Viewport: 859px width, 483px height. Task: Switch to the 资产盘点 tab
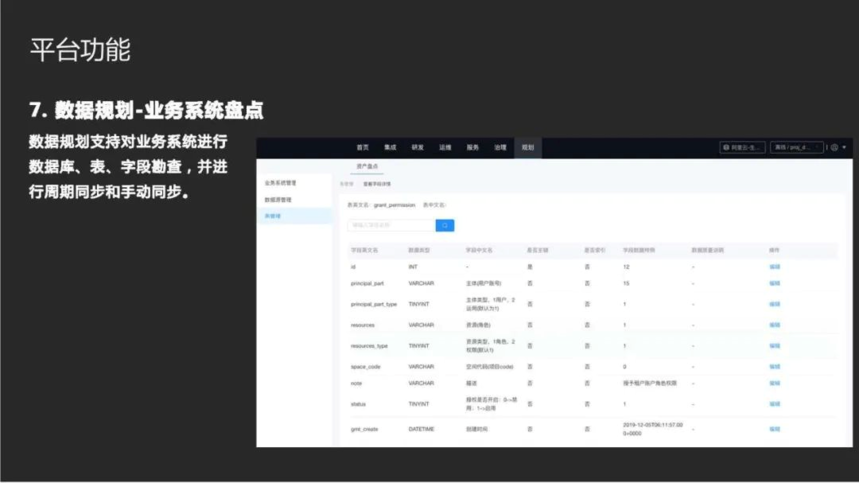click(367, 166)
